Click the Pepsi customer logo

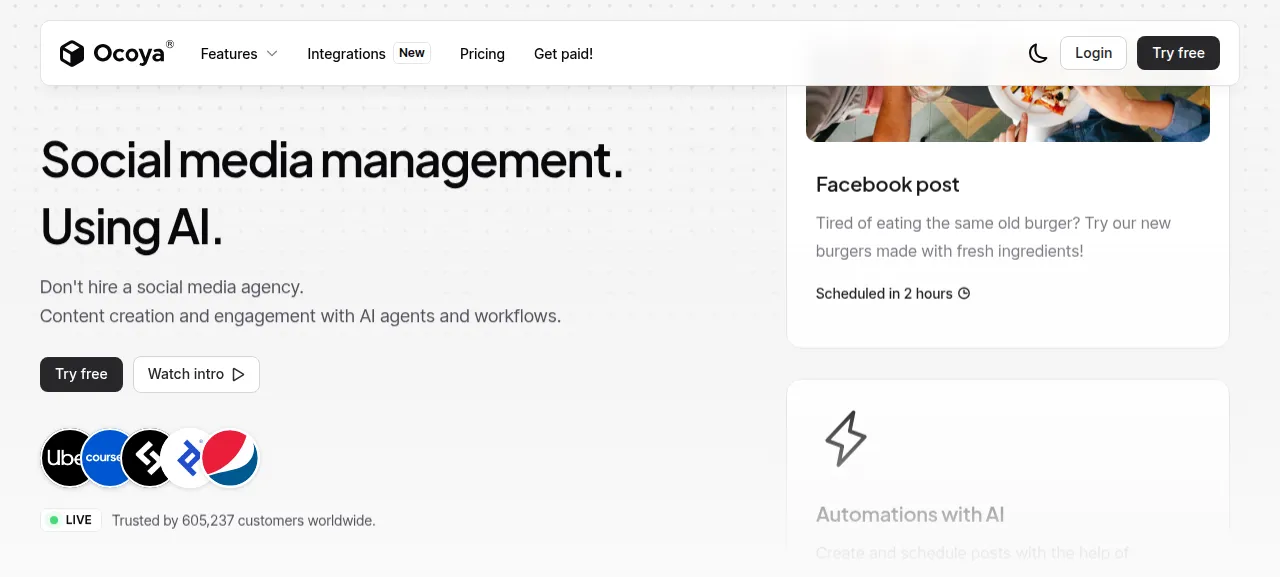pyautogui.click(x=230, y=458)
